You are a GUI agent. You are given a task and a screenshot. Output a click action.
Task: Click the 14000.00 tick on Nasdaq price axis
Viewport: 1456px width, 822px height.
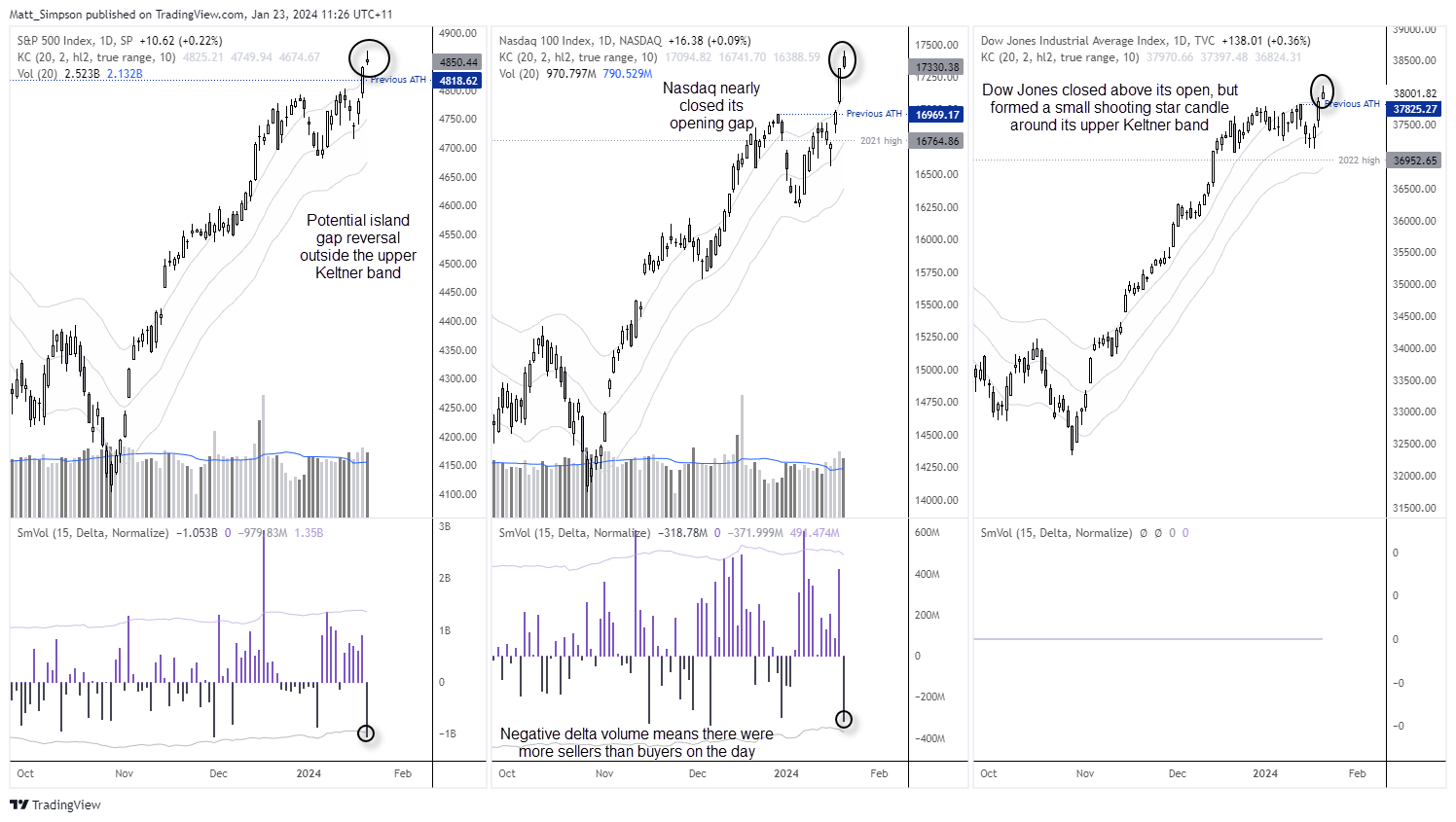938,501
